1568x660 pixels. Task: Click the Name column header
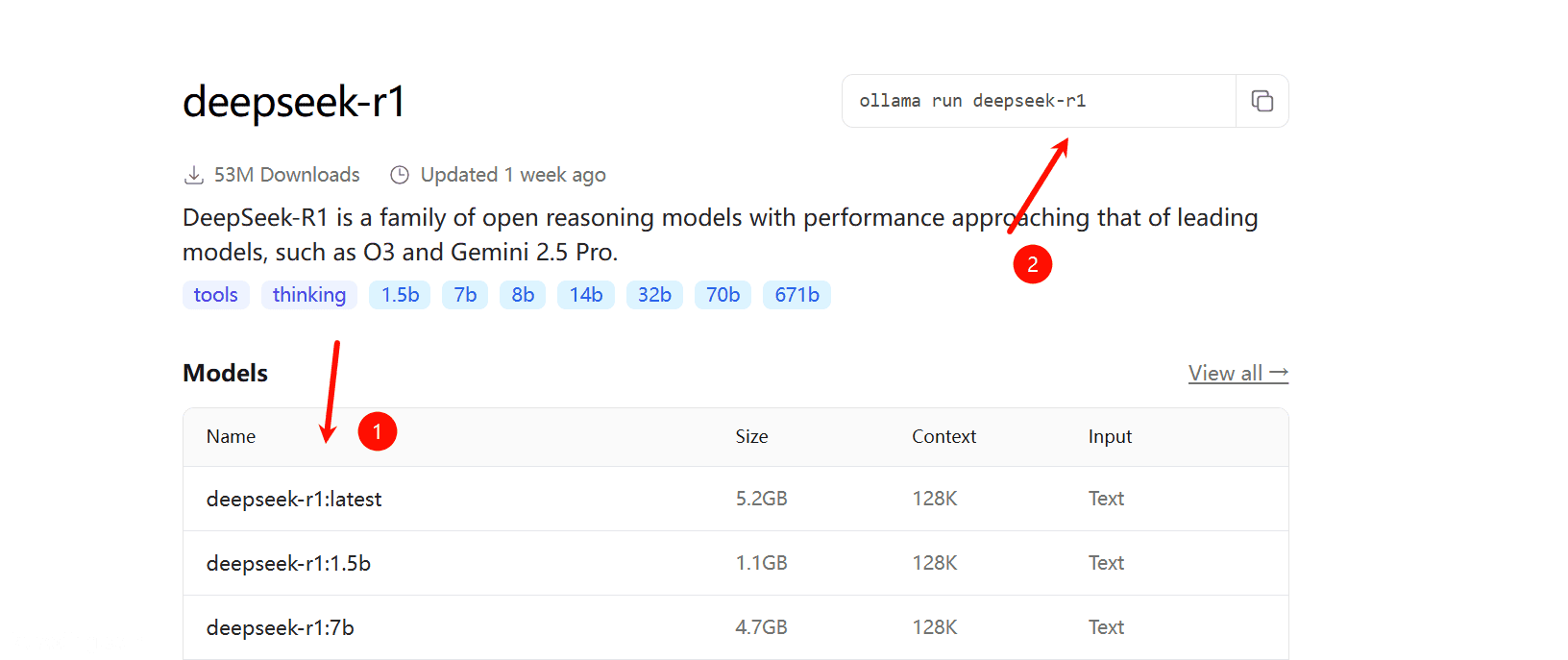pos(231,436)
